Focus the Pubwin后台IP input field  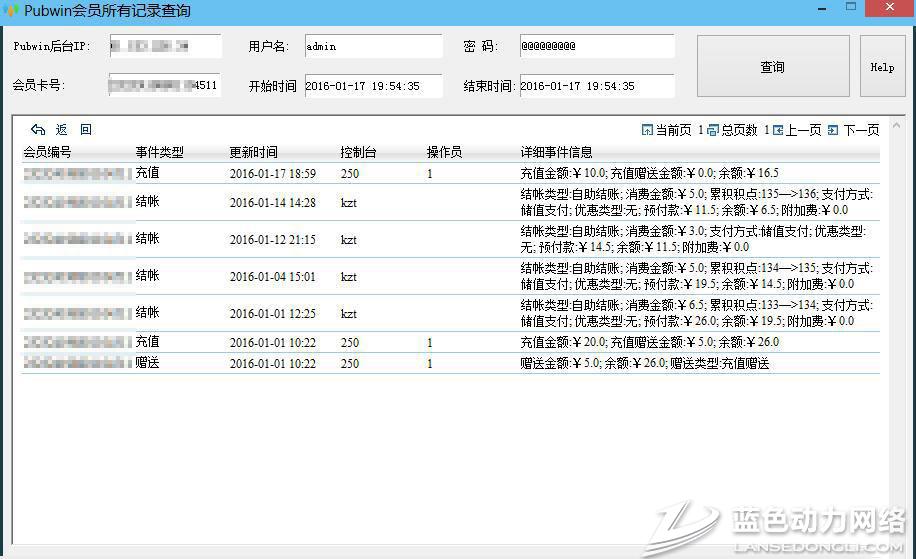(165, 46)
